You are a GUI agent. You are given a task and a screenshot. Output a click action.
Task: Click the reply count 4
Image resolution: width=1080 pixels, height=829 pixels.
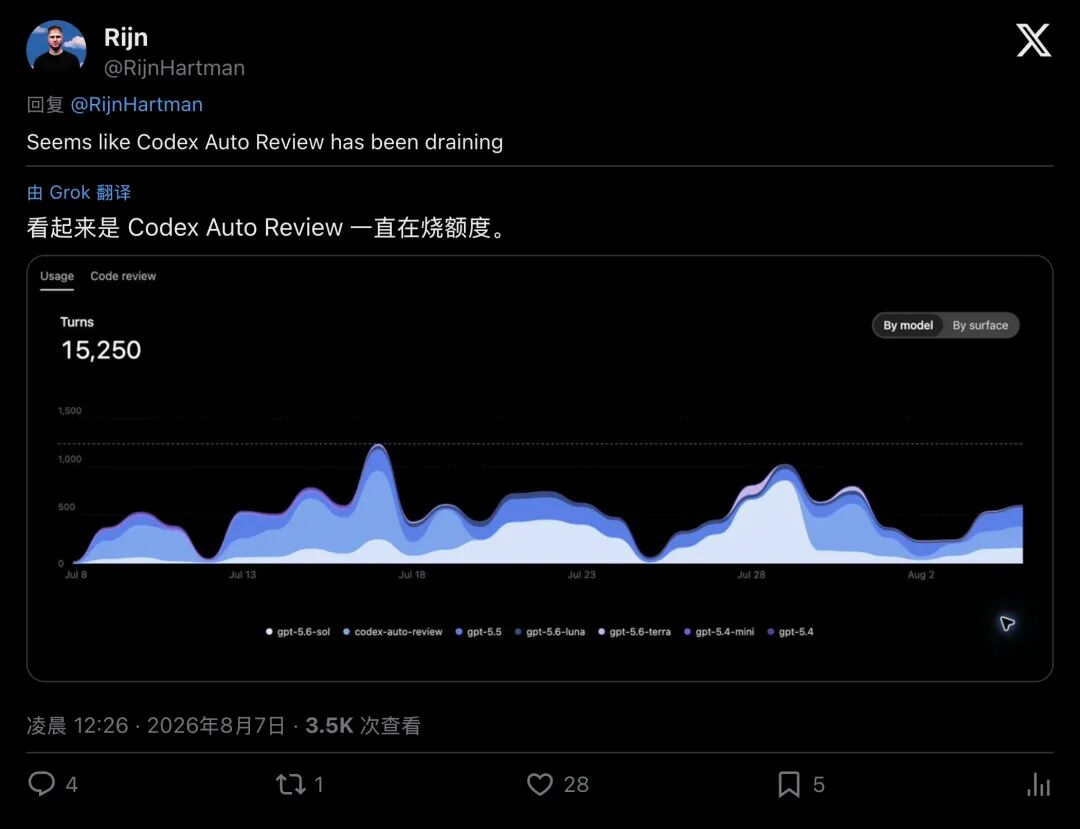72,785
